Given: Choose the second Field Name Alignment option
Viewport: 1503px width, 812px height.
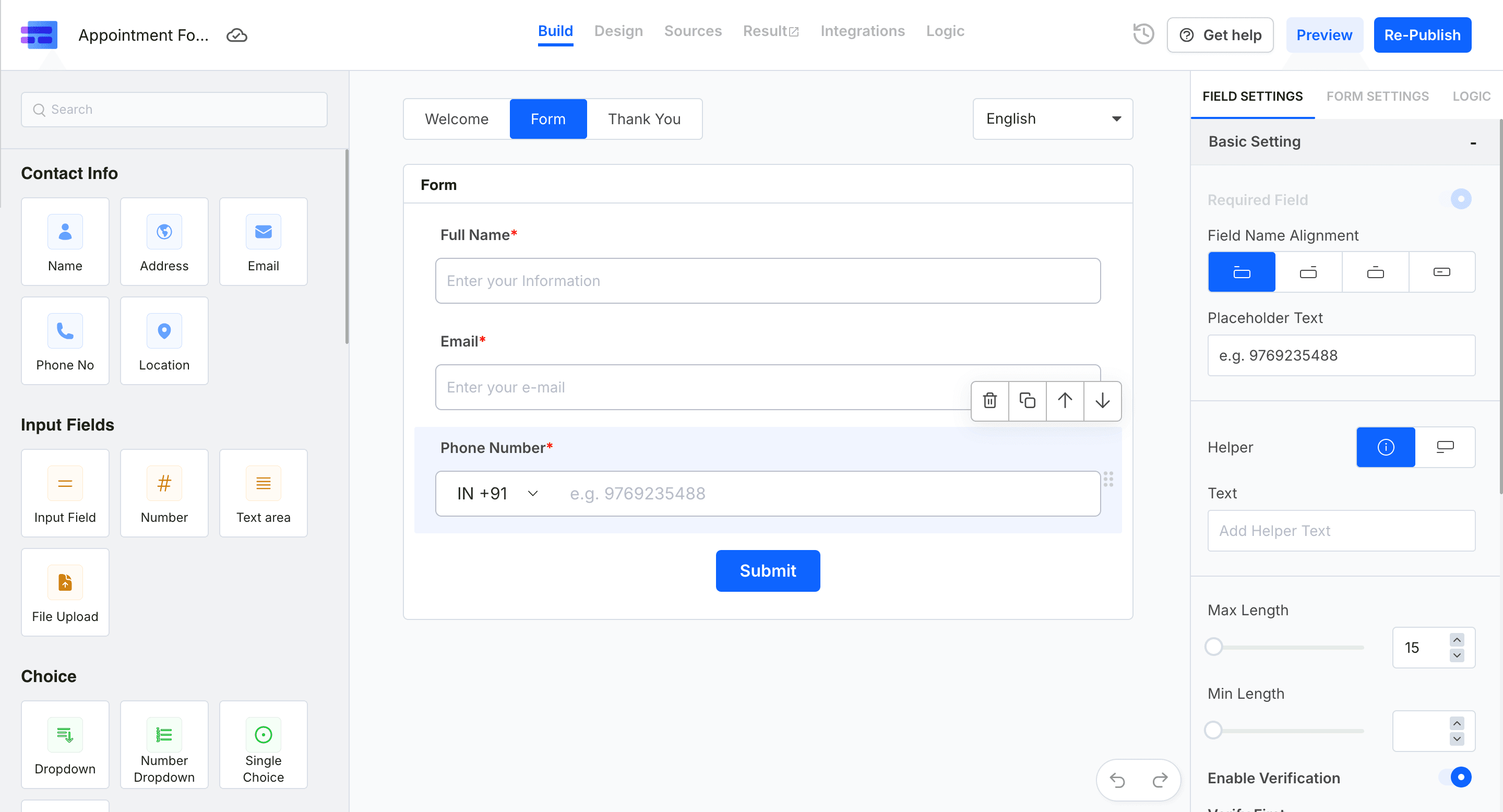Looking at the screenshot, I should pos(1308,272).
